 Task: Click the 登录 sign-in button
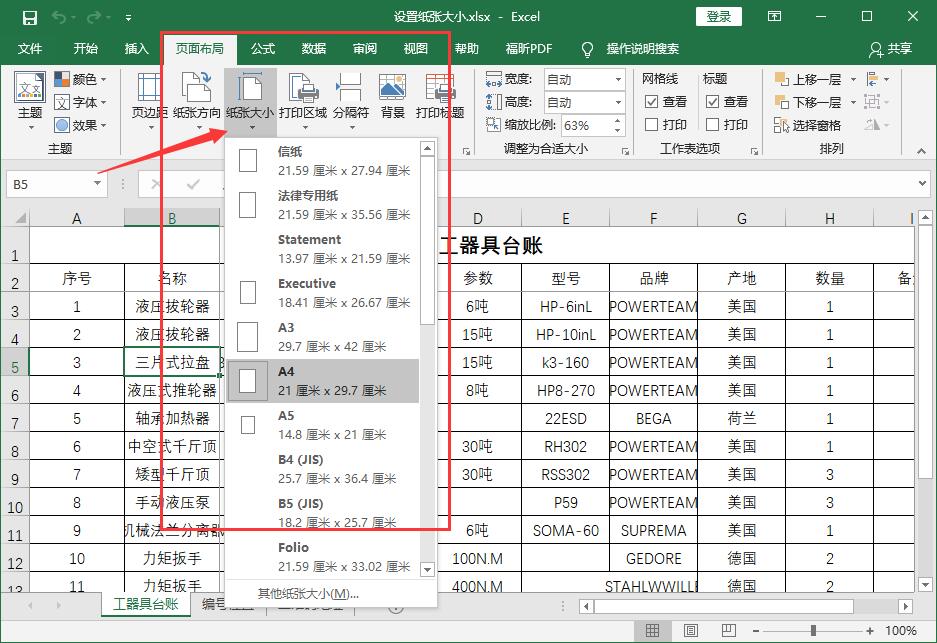click(x=718, y=17)
